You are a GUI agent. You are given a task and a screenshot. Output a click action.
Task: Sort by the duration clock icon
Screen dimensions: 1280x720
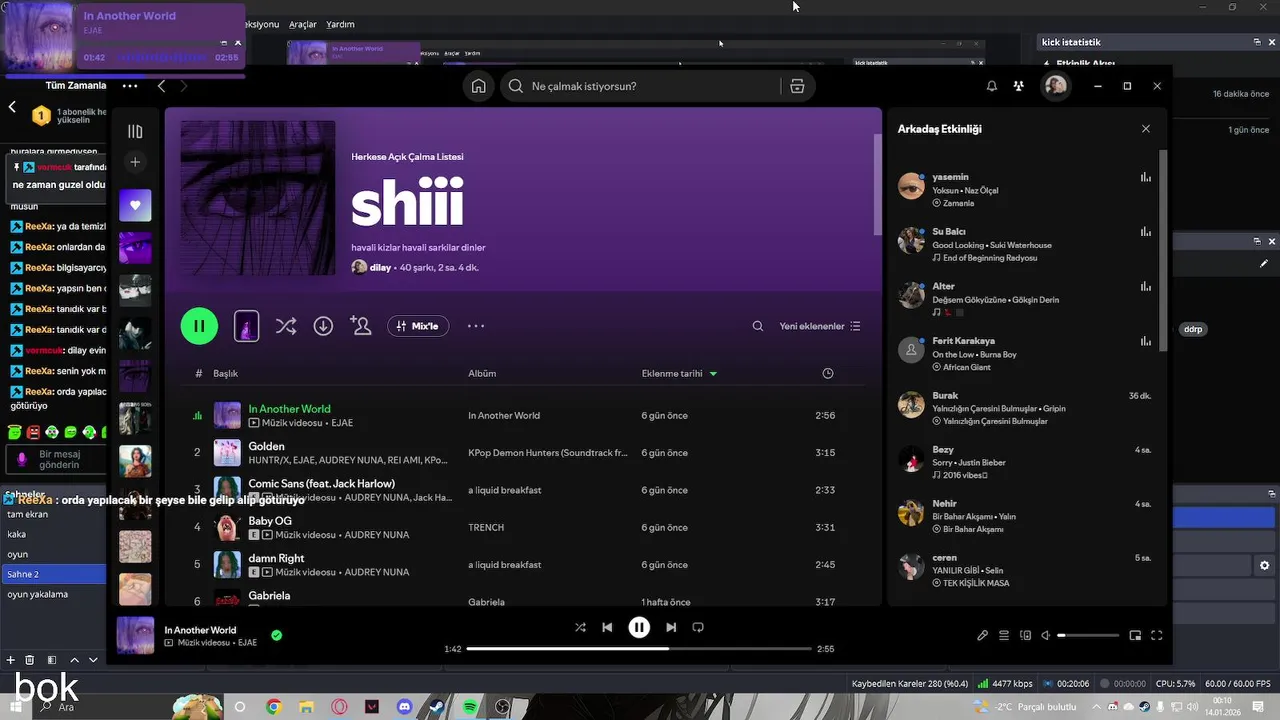(827, 373)
